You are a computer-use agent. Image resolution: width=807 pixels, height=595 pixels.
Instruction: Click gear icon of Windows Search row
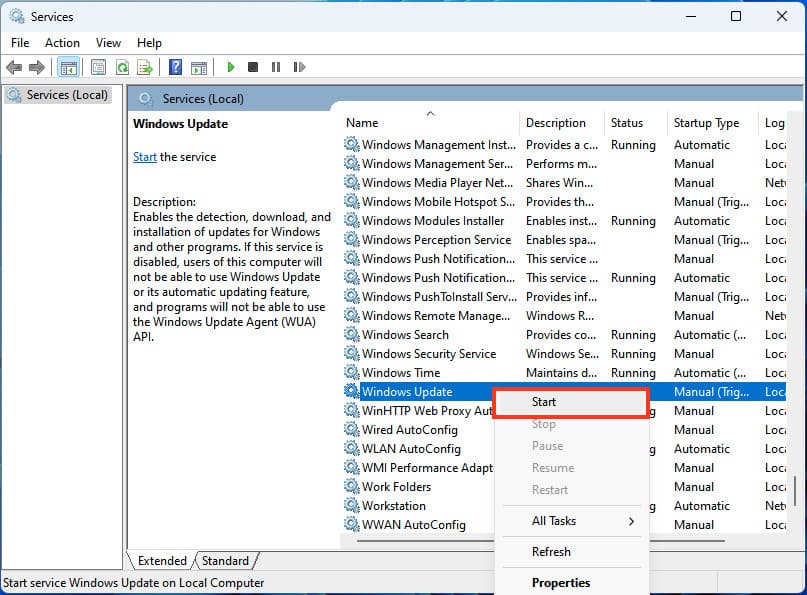coord(352,335)
